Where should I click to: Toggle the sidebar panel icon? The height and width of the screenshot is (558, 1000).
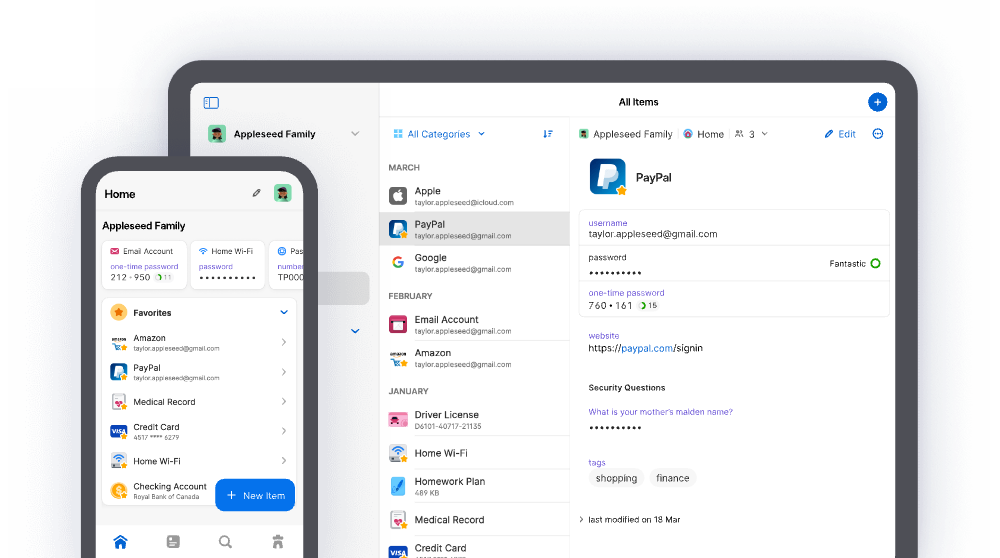click(211, 103)
